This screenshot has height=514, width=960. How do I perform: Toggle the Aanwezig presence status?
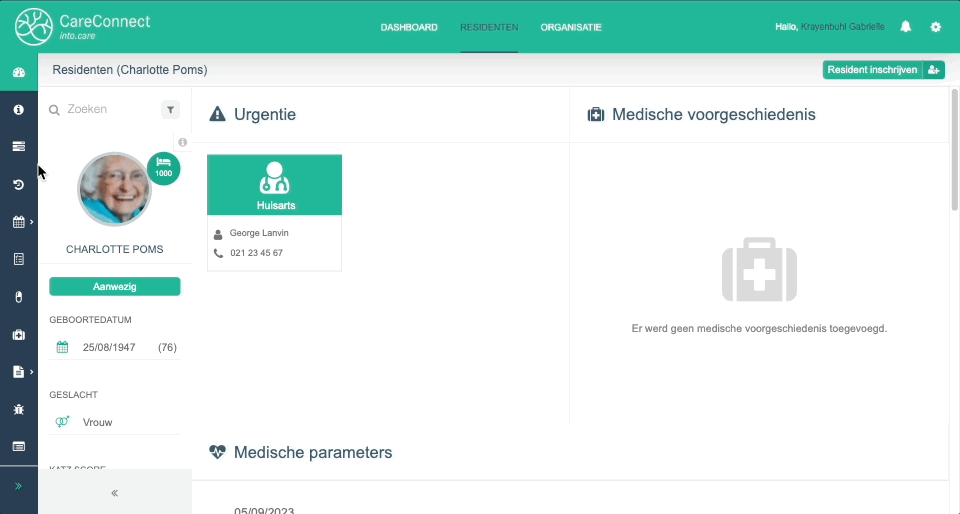click(115, 287)
